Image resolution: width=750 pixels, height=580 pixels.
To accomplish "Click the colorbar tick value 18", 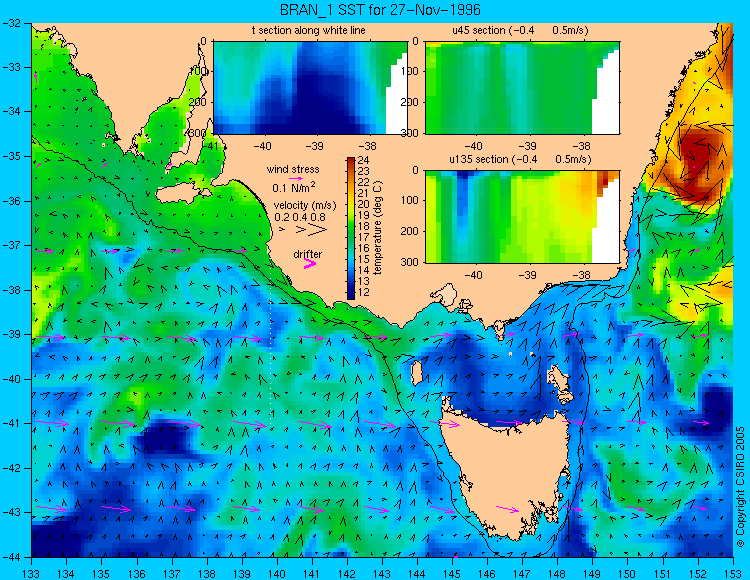I will click(x=364, y=226).
